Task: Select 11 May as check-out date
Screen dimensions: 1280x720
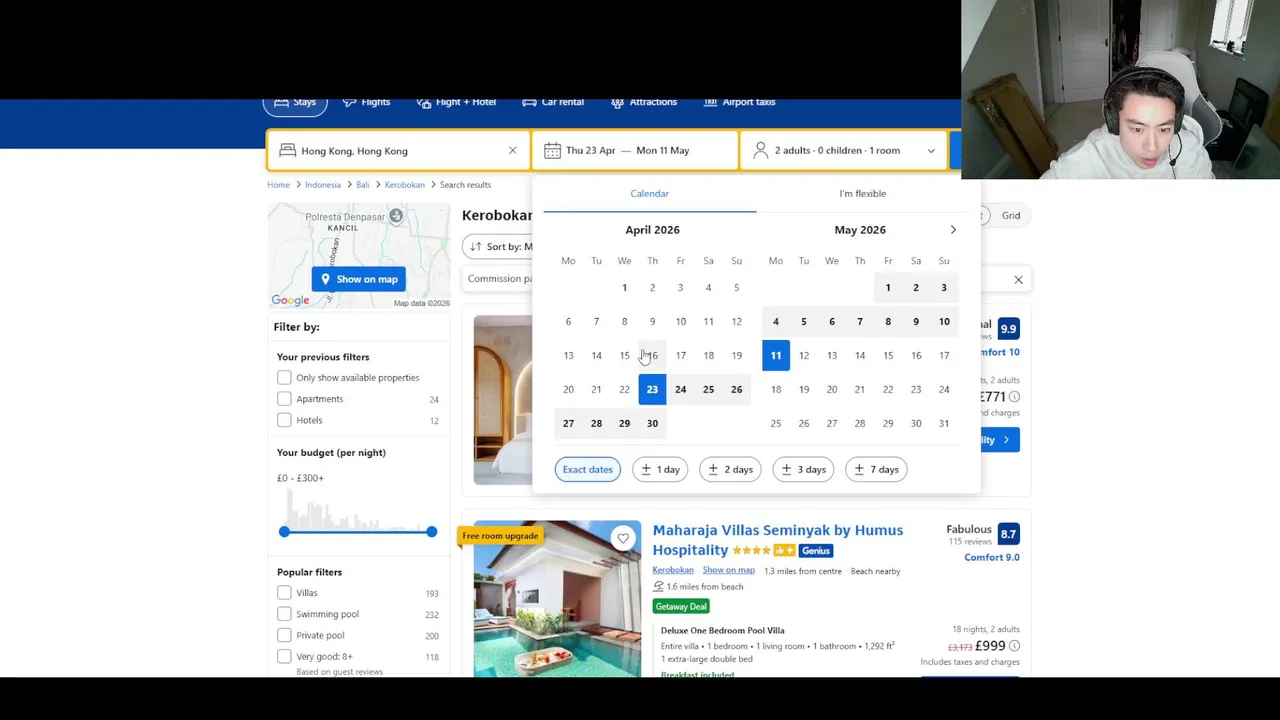Action: 776,355
